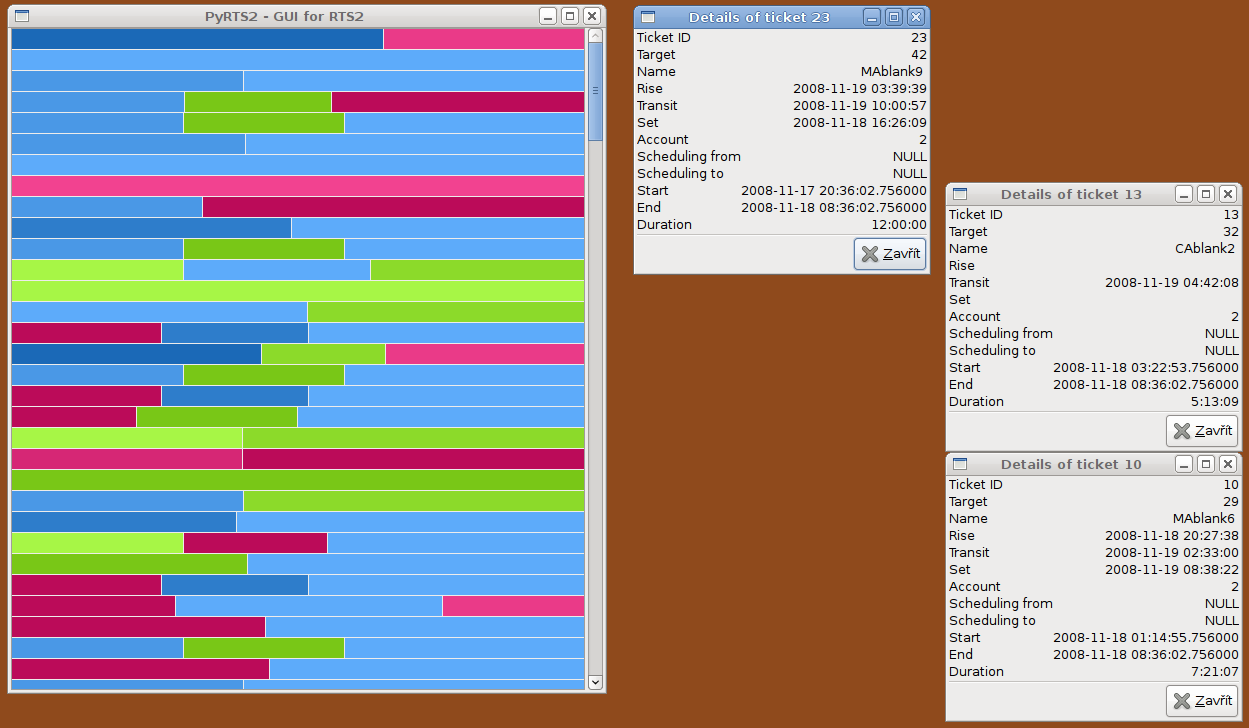Click the schedule scrollbar up arrow

596,36
